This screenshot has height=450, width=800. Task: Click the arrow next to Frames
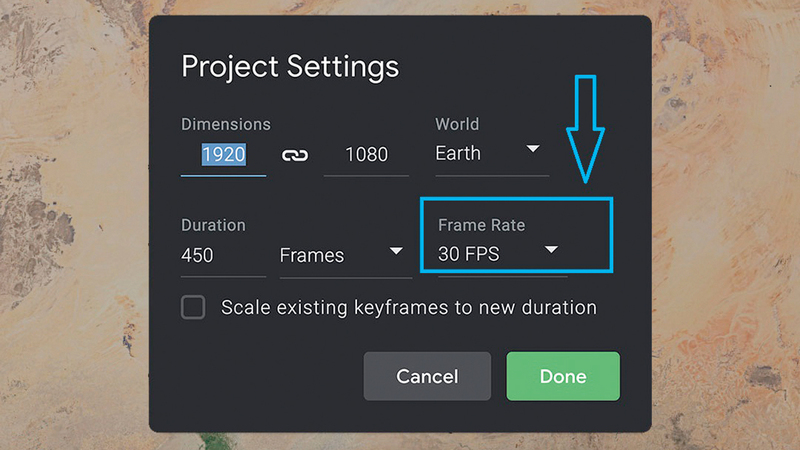point(396,251)
